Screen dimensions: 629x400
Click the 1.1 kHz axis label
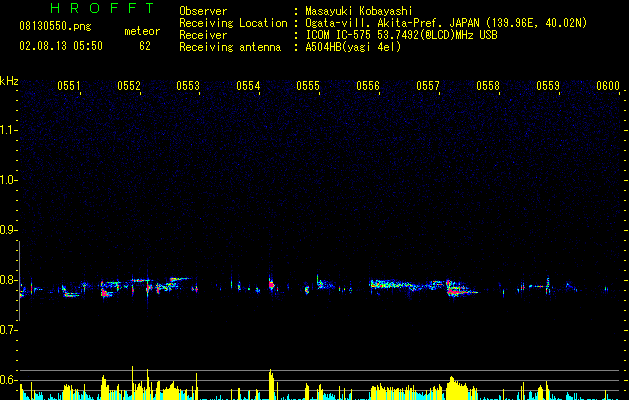(x=7, y=130)
